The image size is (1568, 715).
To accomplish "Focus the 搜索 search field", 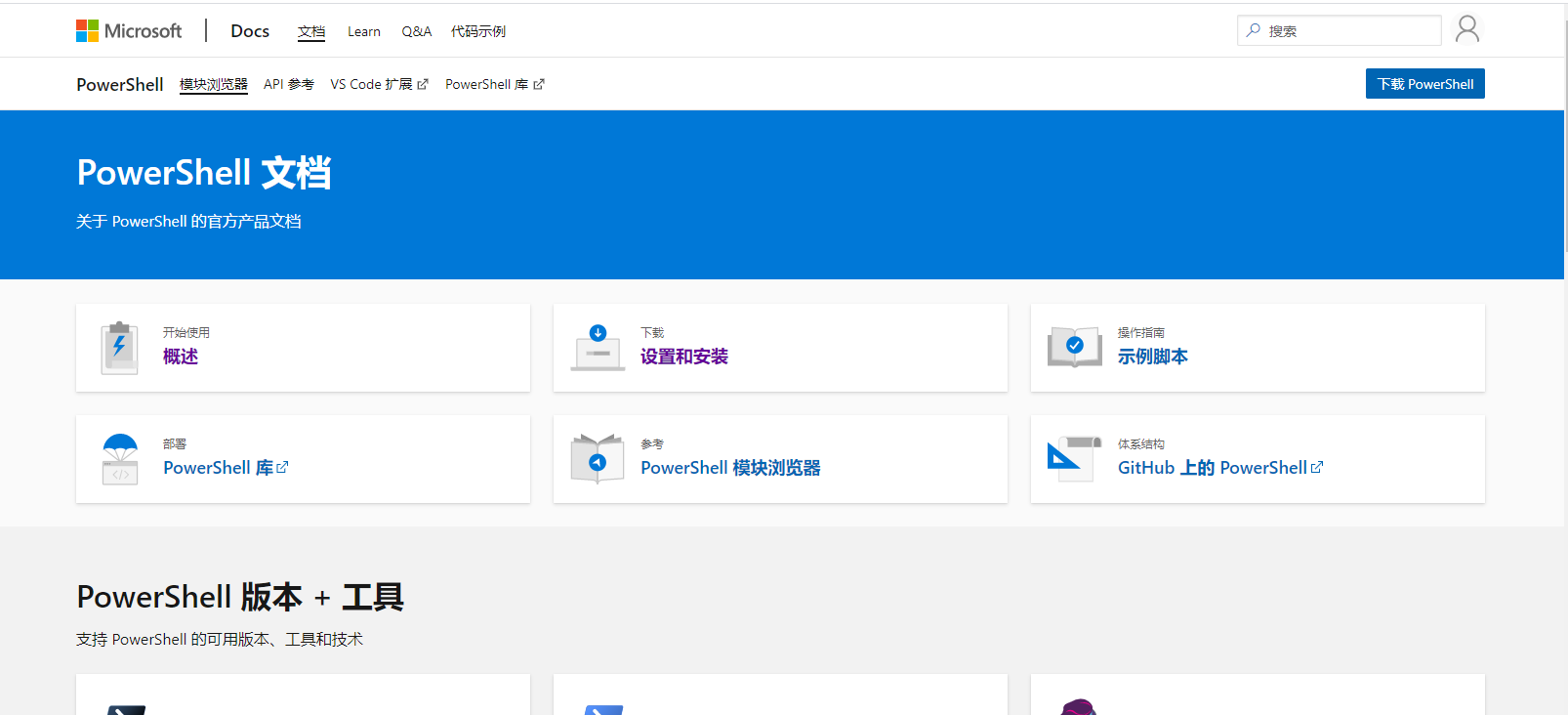I will [x=1340, y=30].
